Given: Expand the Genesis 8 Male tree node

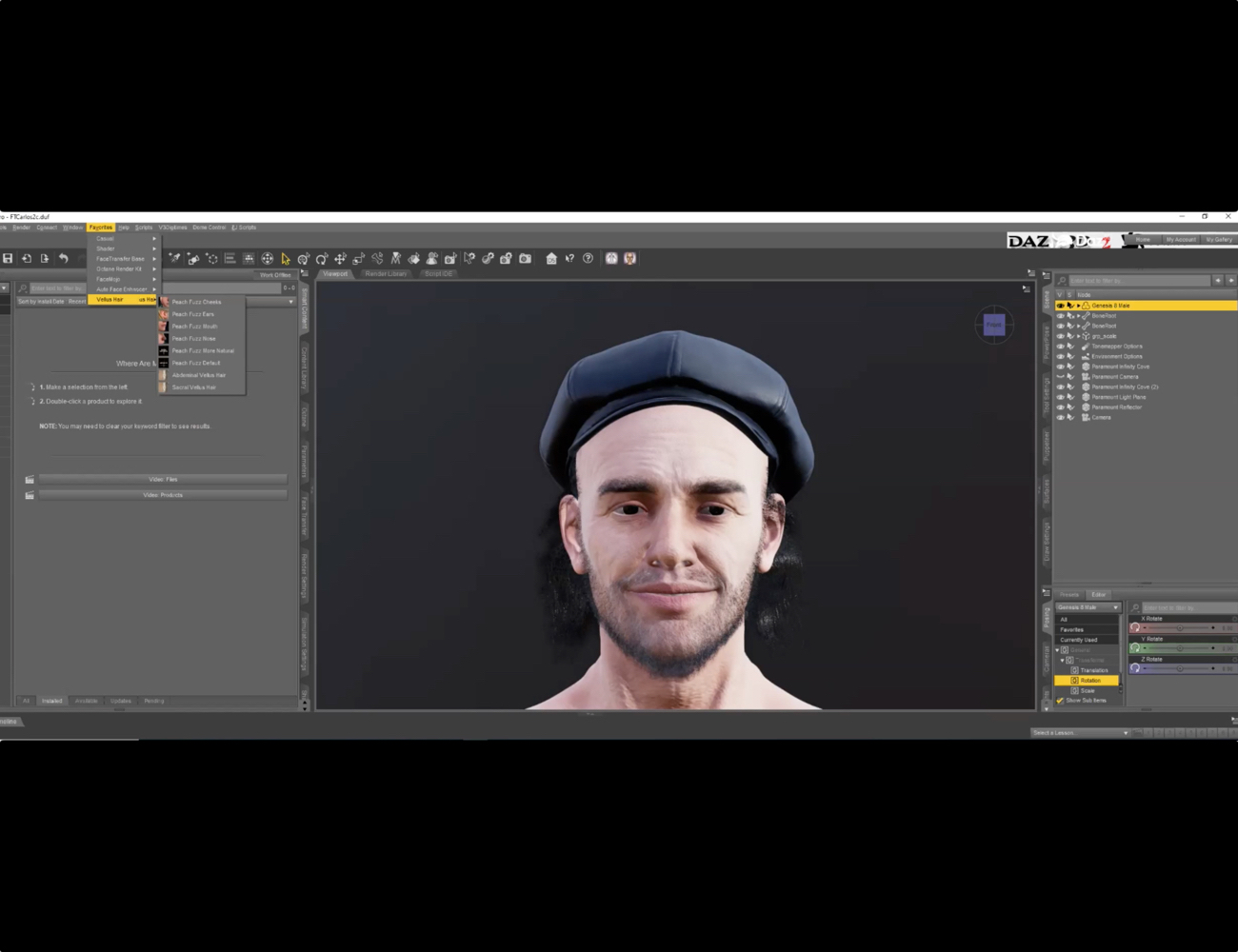Looking at the screenshot, I should click(1078, 306).
